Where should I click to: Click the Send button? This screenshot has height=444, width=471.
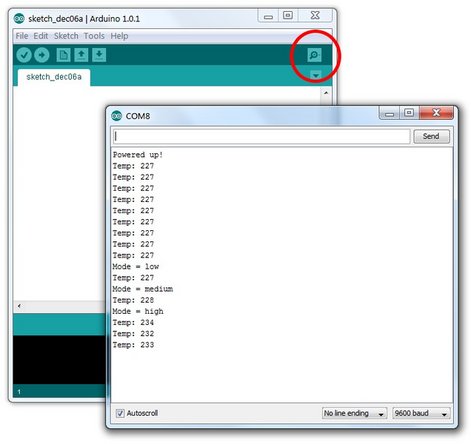pos(431,136)
